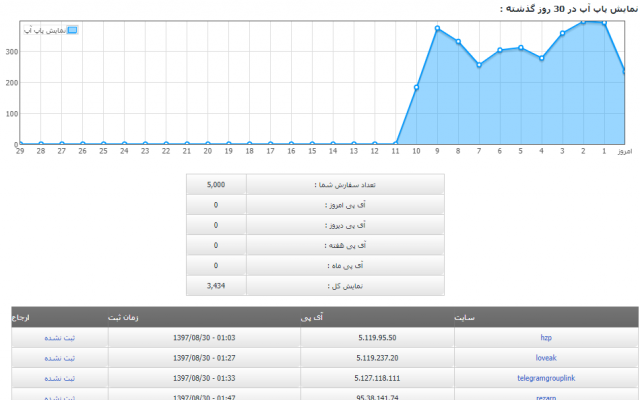
Task: Open the ثبت نشده link in the hzp row
Action: (x=60, y=338)
